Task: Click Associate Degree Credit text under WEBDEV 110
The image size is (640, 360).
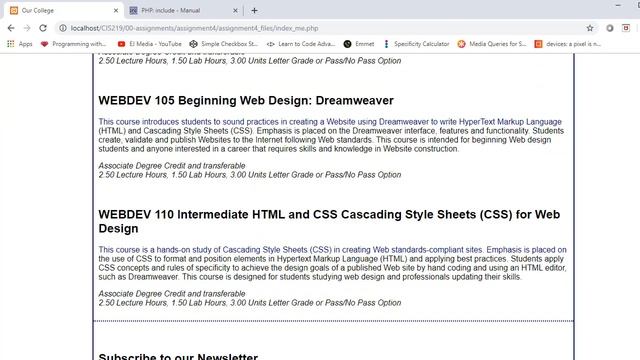Action: [172, 294]
